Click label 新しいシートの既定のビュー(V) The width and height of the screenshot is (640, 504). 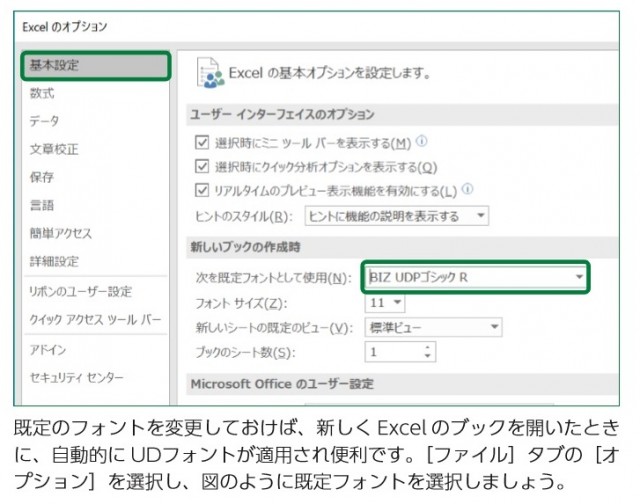click(274, 328)
